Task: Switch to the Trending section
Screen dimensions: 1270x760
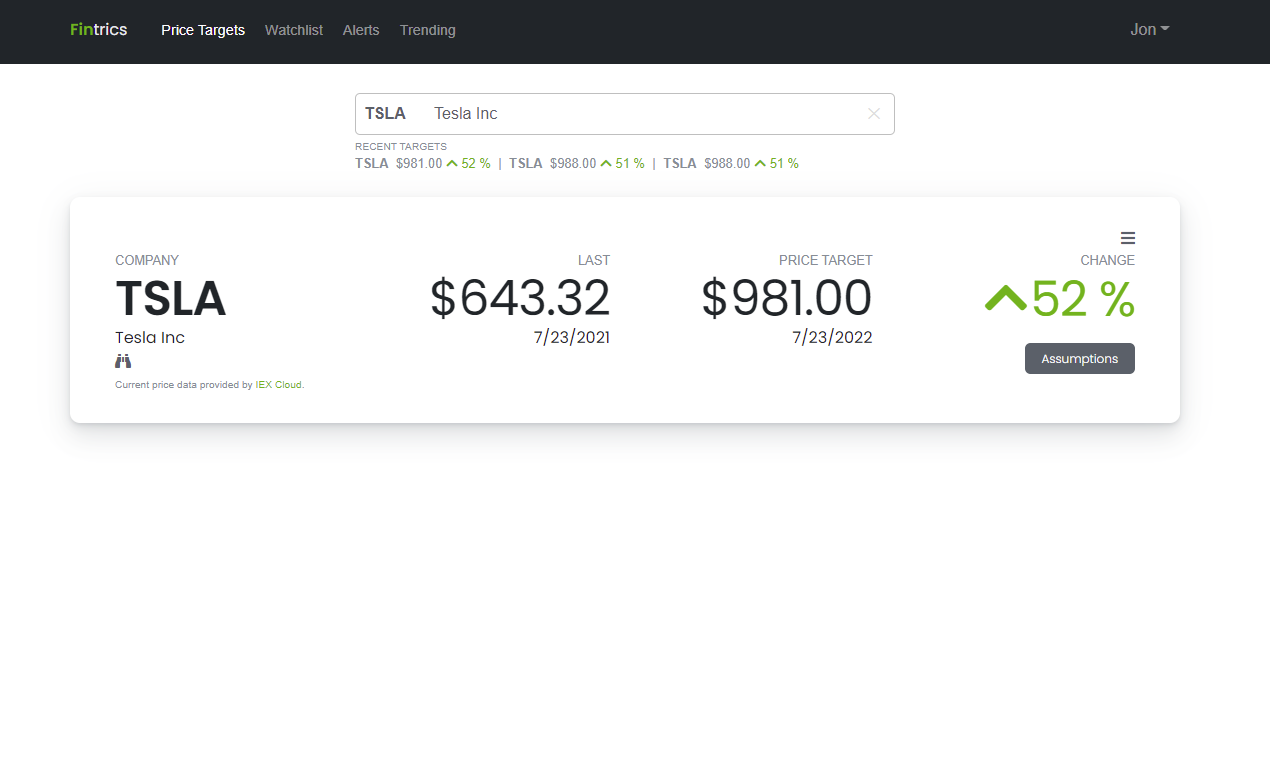Action: click(x=428, y=30)
